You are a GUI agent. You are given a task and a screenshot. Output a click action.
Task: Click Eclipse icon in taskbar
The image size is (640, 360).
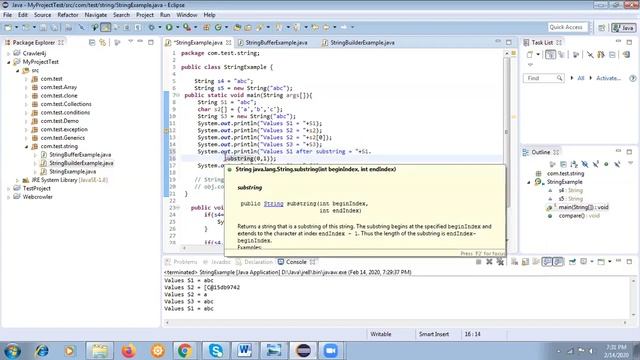click(303, 351)
